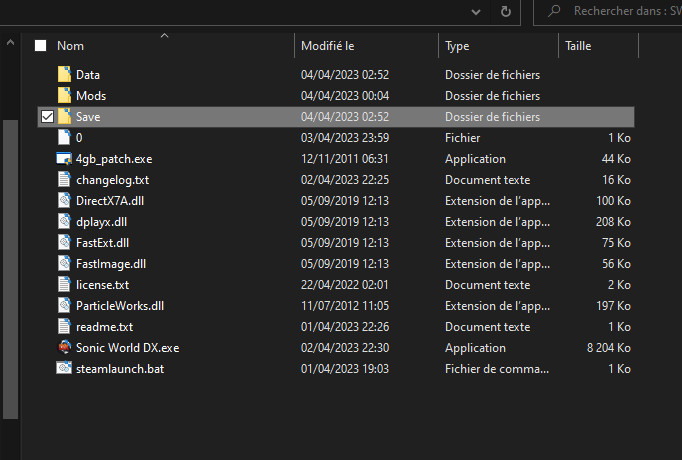Click the 208 Ko size value
Screen dimensions: 682x460
(x=613, y=222)
